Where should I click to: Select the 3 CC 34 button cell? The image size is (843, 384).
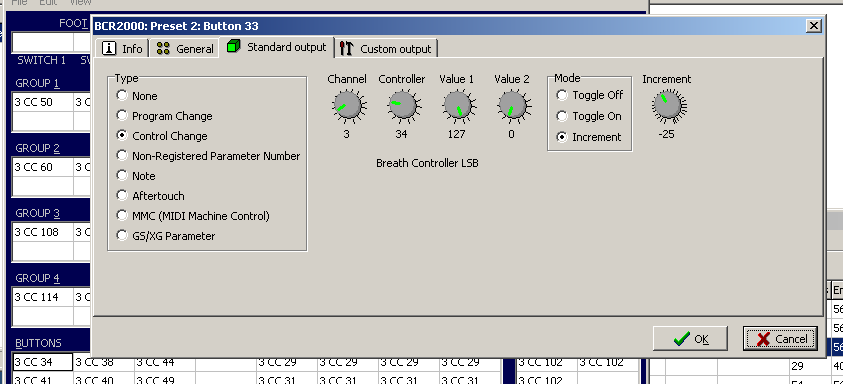point(42,362)
